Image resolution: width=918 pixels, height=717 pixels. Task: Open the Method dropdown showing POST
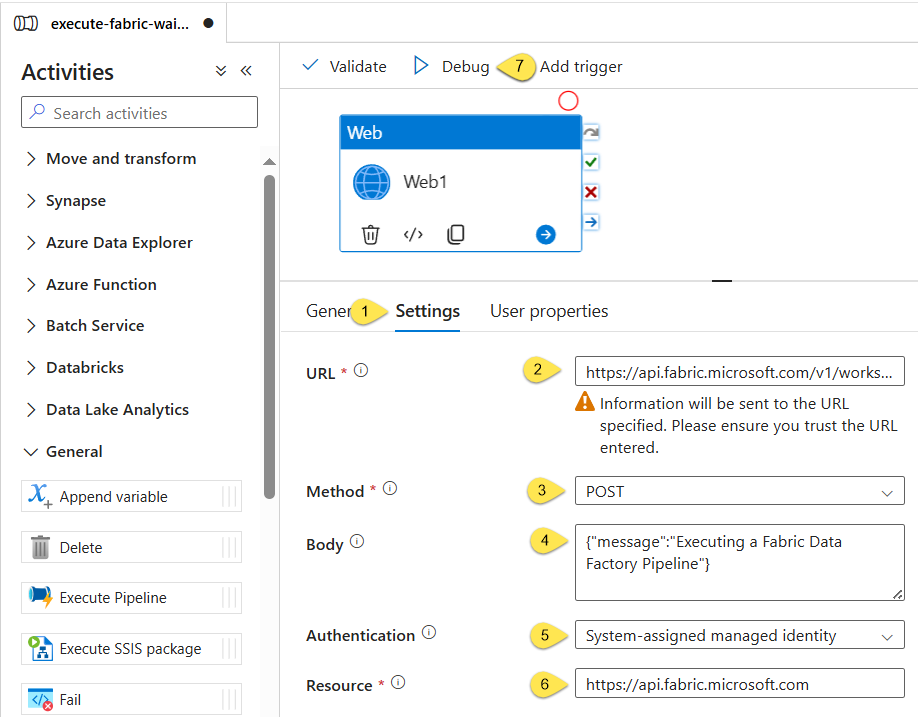739,491
